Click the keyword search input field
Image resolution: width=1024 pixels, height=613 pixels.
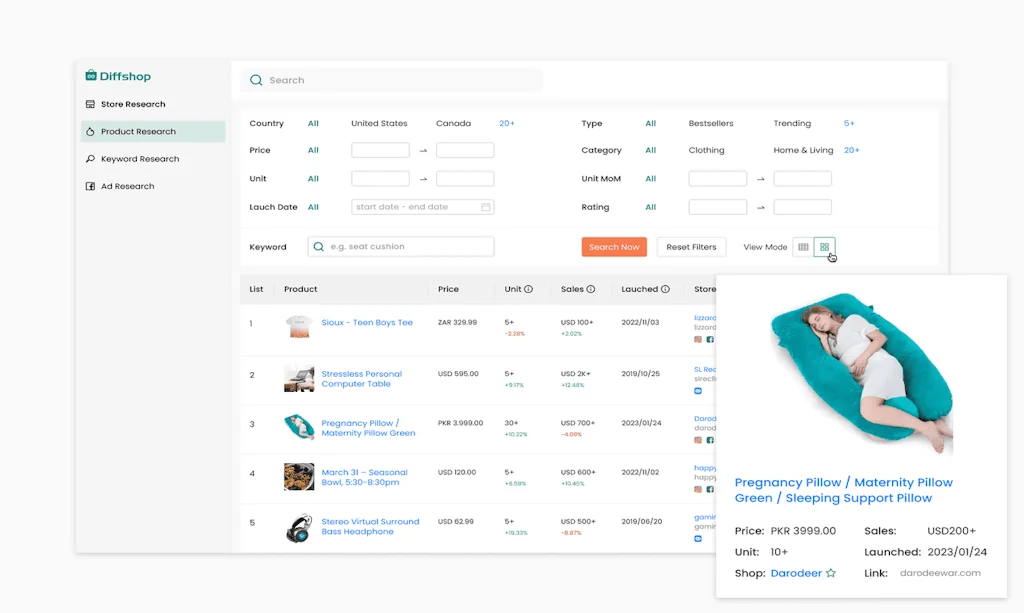400,246
